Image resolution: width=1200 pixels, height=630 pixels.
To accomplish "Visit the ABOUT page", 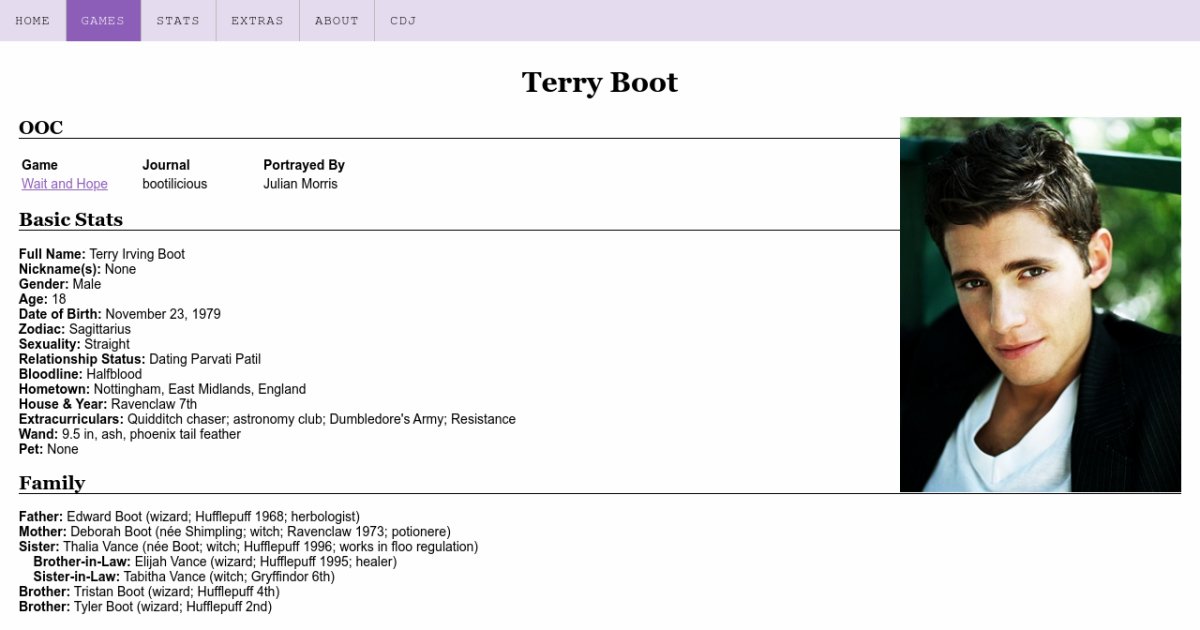I will click(x=336, y=20).
